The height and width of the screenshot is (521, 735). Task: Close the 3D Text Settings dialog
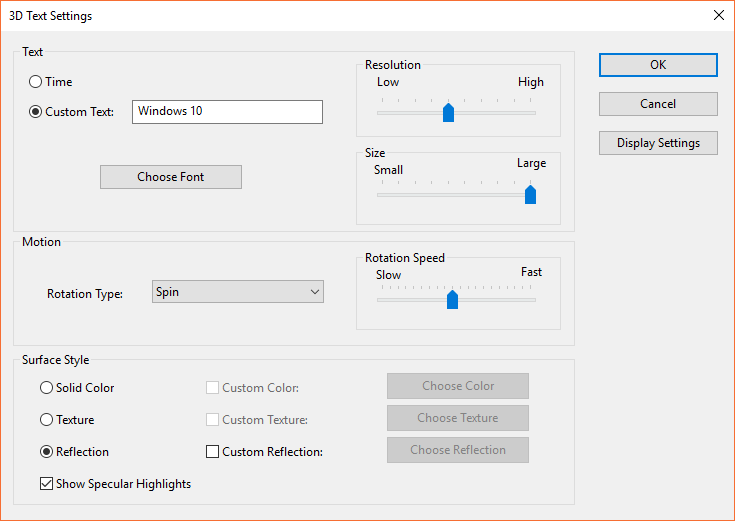(718, 16)
